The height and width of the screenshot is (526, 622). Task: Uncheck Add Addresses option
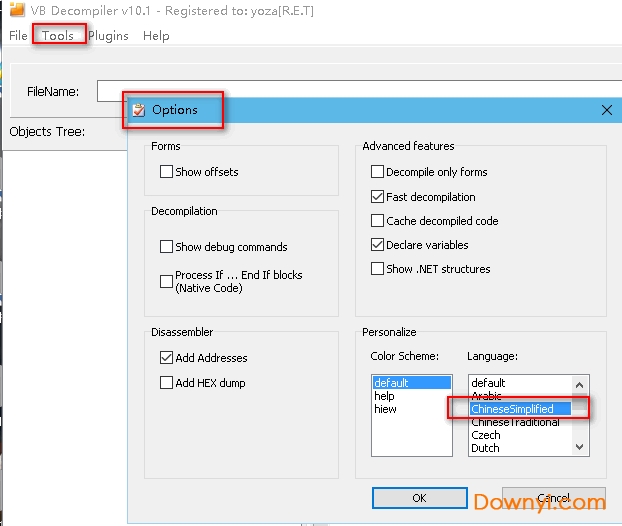point(166,358)
